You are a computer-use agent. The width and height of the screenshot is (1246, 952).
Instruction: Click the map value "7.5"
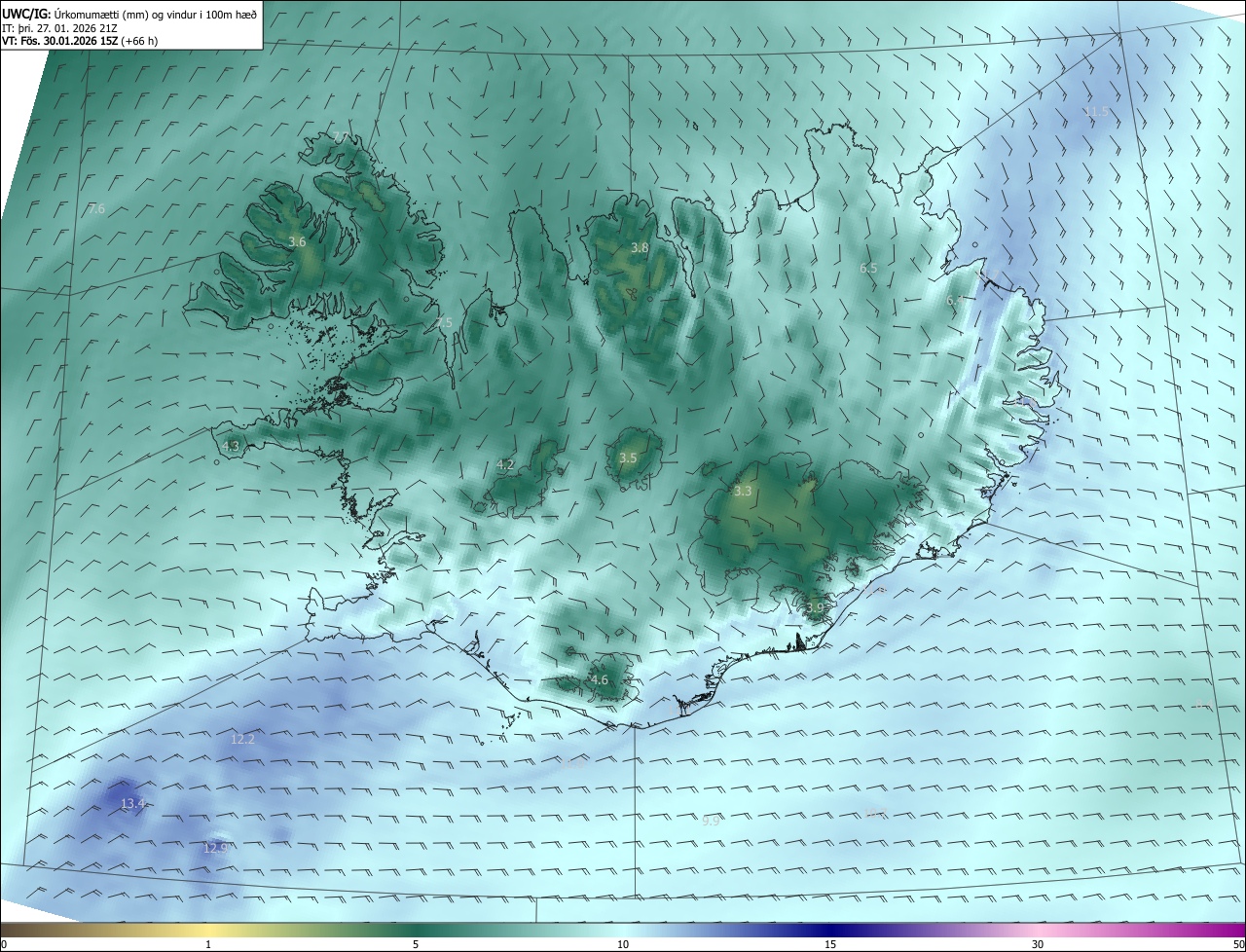444,322
